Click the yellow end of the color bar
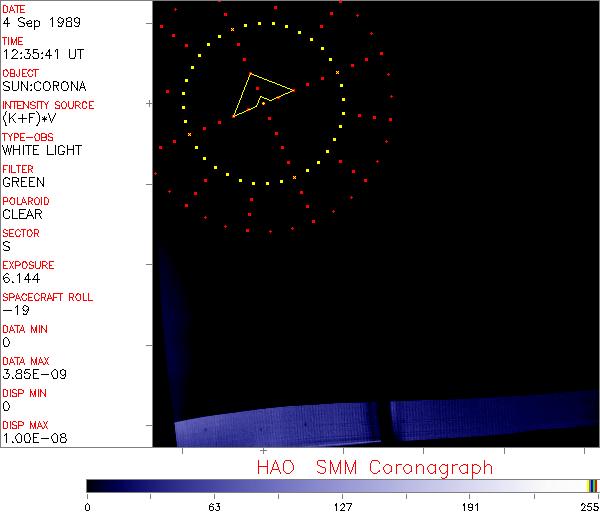The width and height of the screenshot is (600, 512). pos(590,485)
